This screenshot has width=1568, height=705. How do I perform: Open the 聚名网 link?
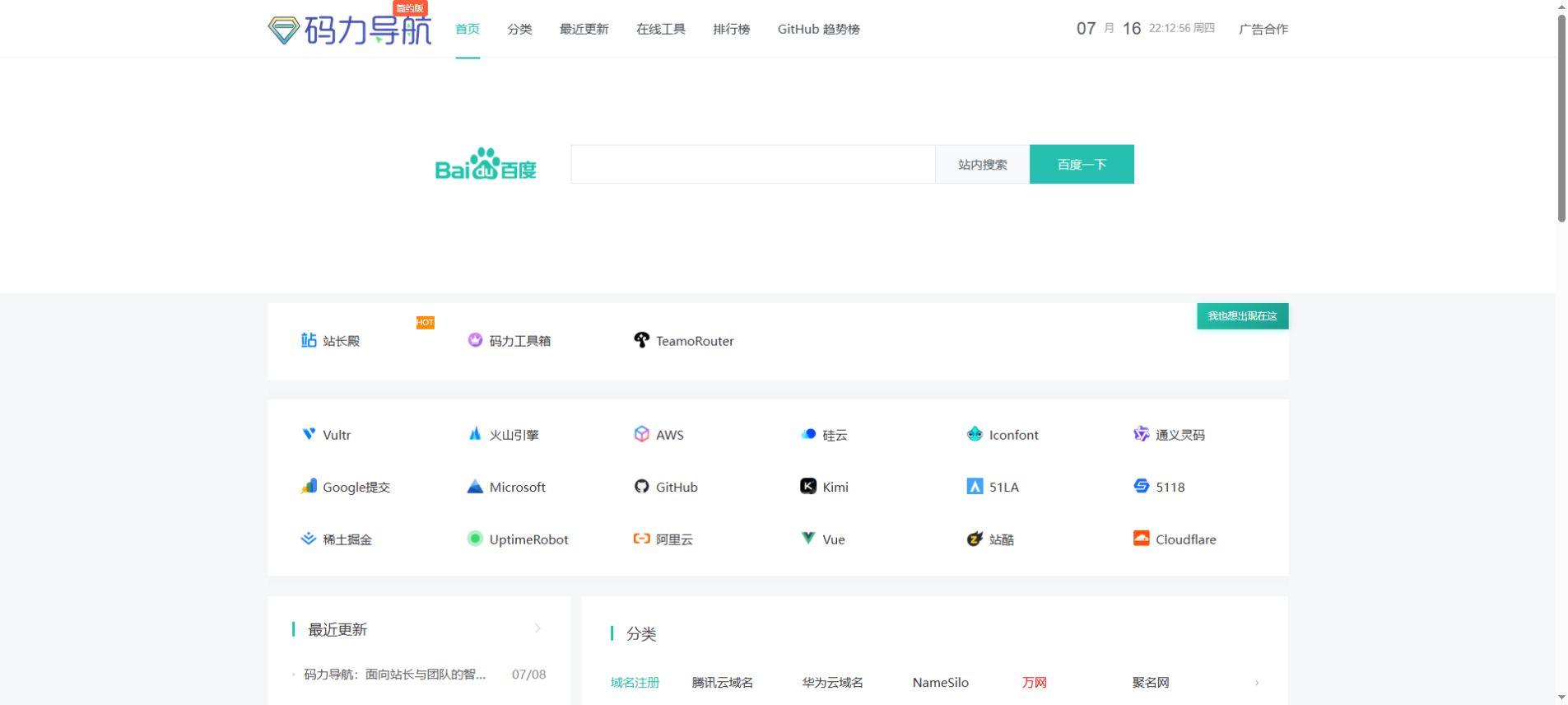(x=1151, y=683)
